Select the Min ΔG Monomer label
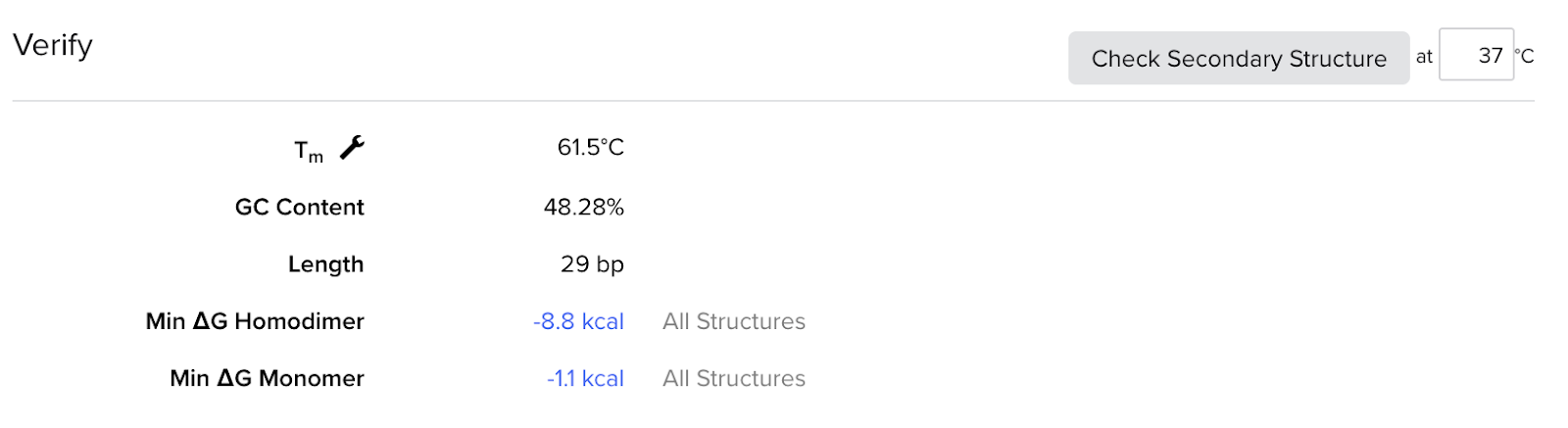Image resolution: width=1568 pixels, height=428 pixels. coord(267,379)
